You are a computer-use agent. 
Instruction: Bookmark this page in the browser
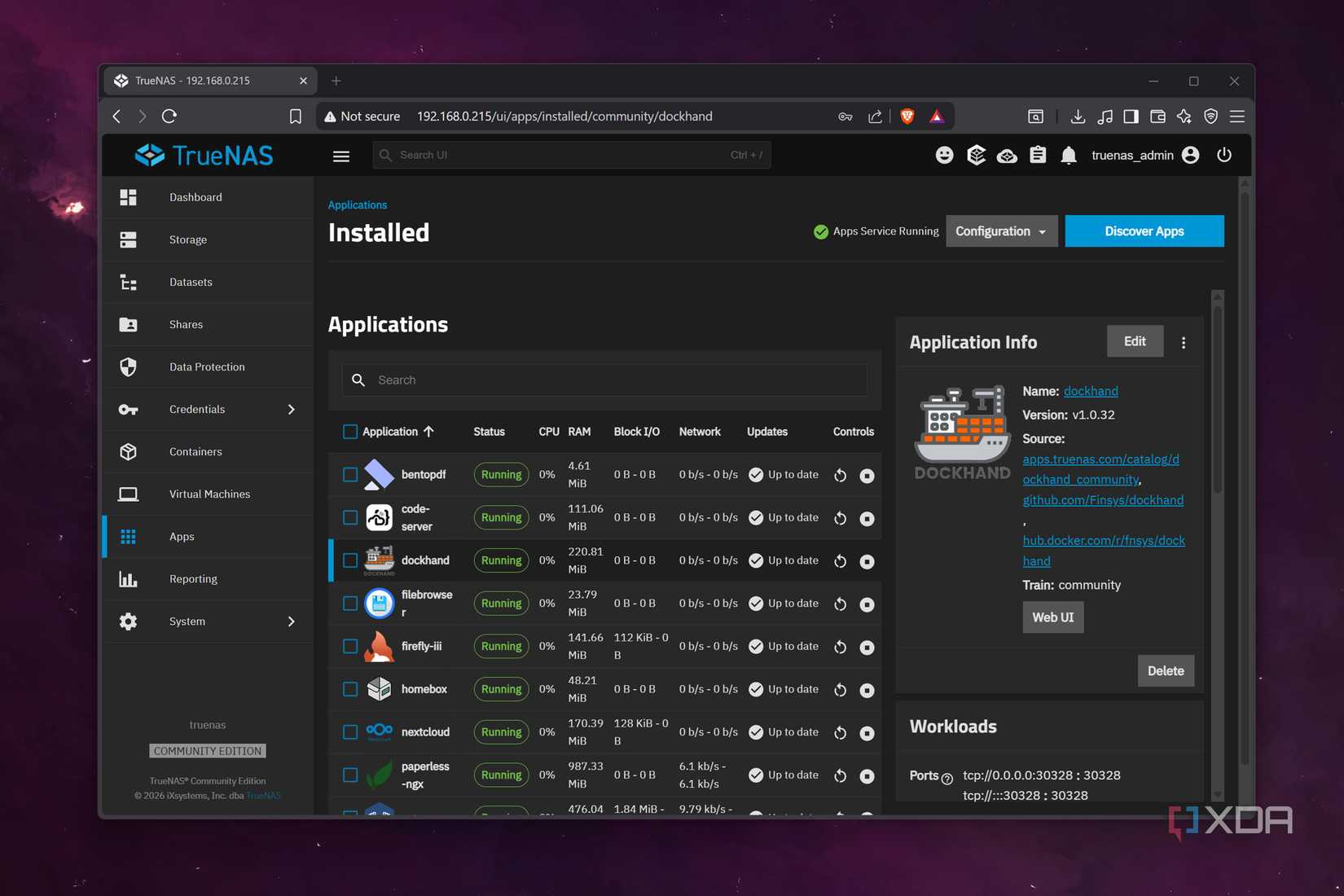click(x=296, y=116)
